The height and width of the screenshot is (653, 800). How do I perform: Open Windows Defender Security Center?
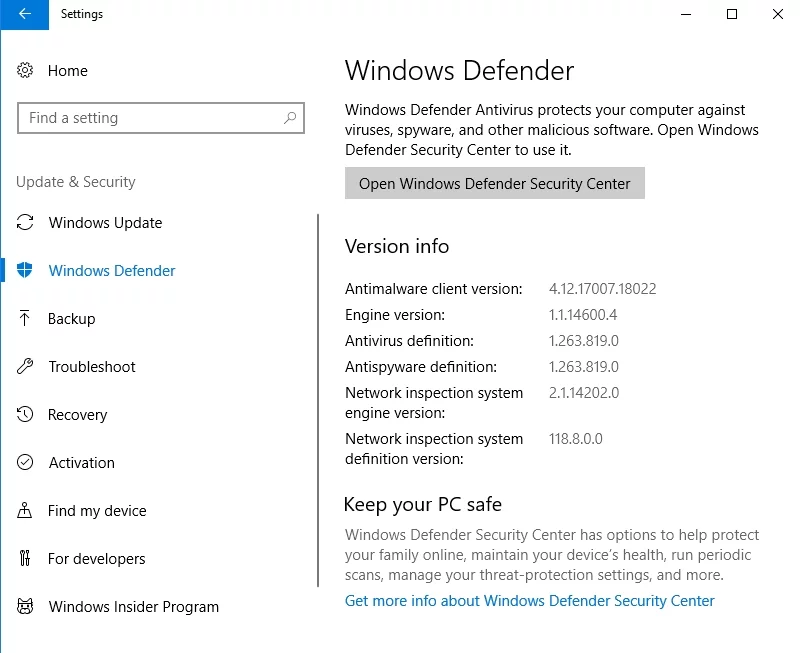pyautogui.click(x=494, y=184)
